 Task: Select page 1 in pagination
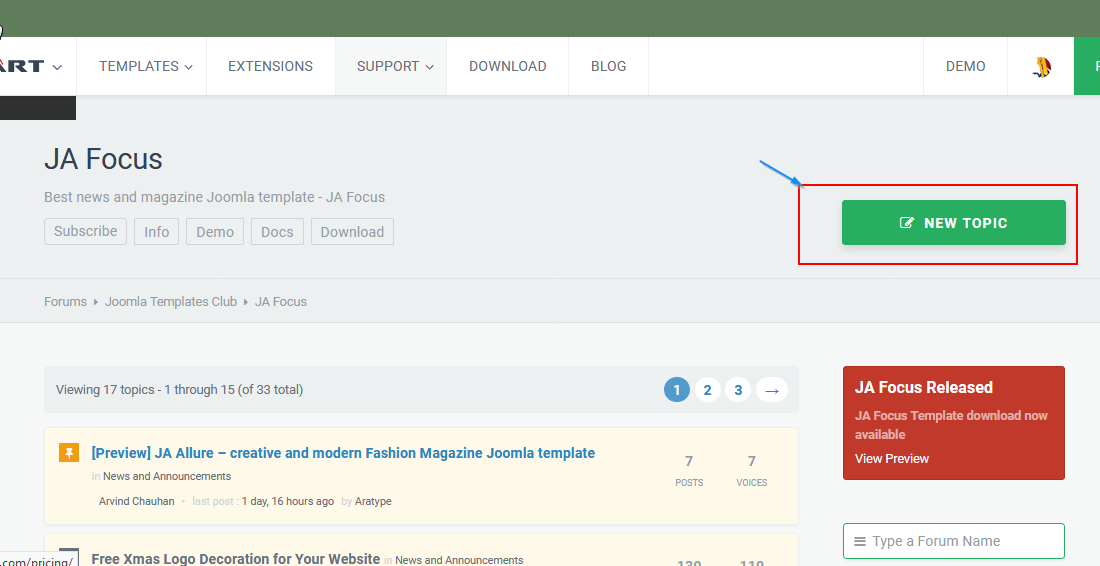[677, 390]
